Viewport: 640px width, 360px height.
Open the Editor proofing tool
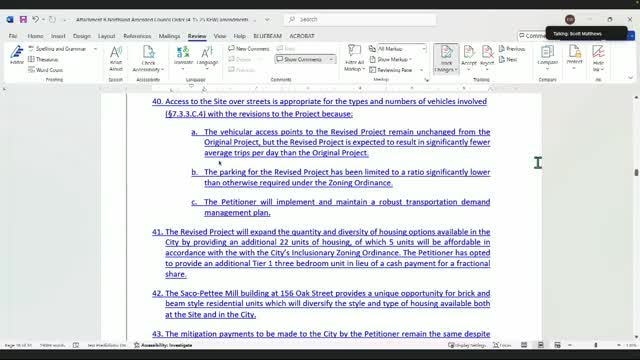click(x=17, y=55)
